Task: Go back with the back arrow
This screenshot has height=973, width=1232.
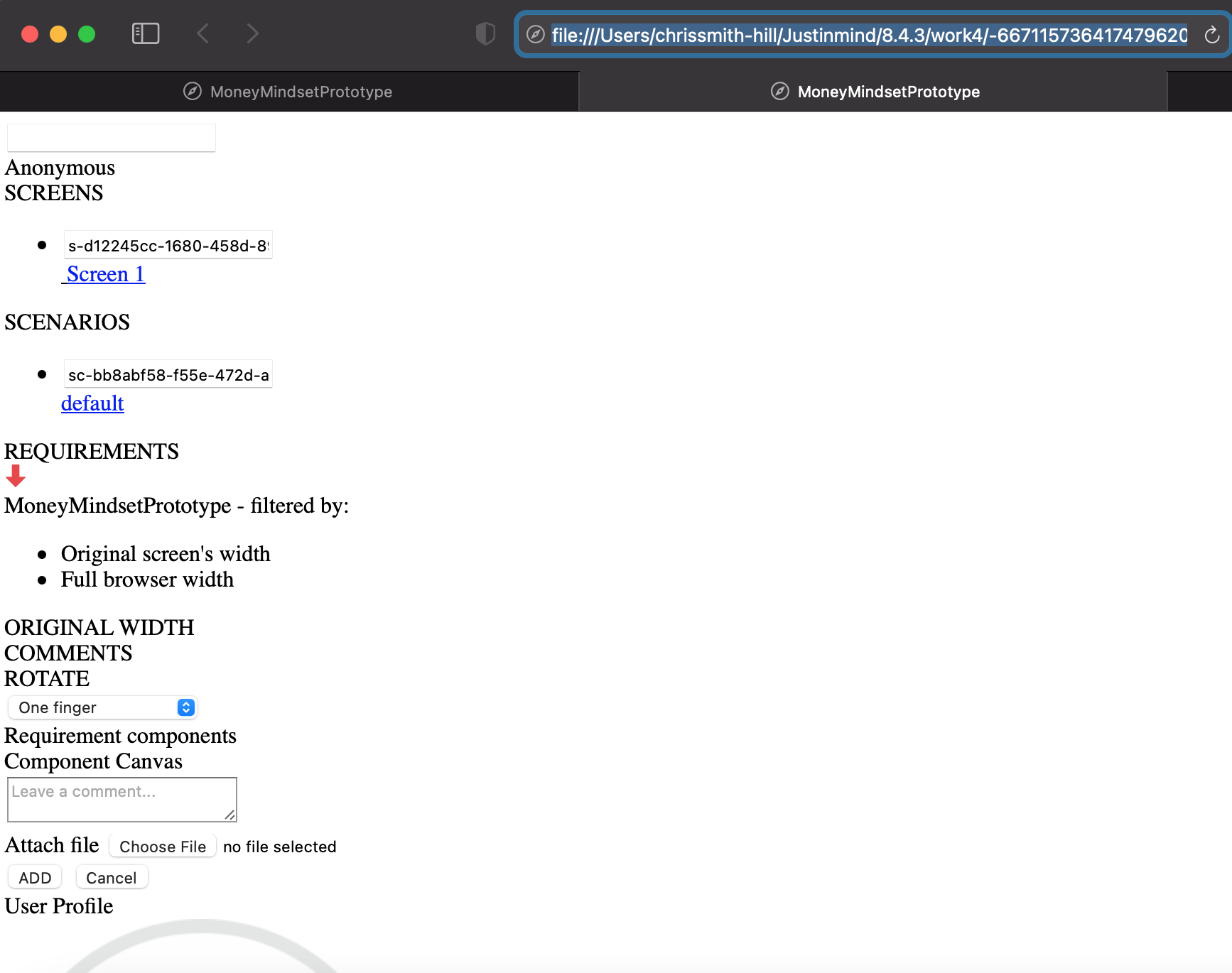Action: (203, 33)
